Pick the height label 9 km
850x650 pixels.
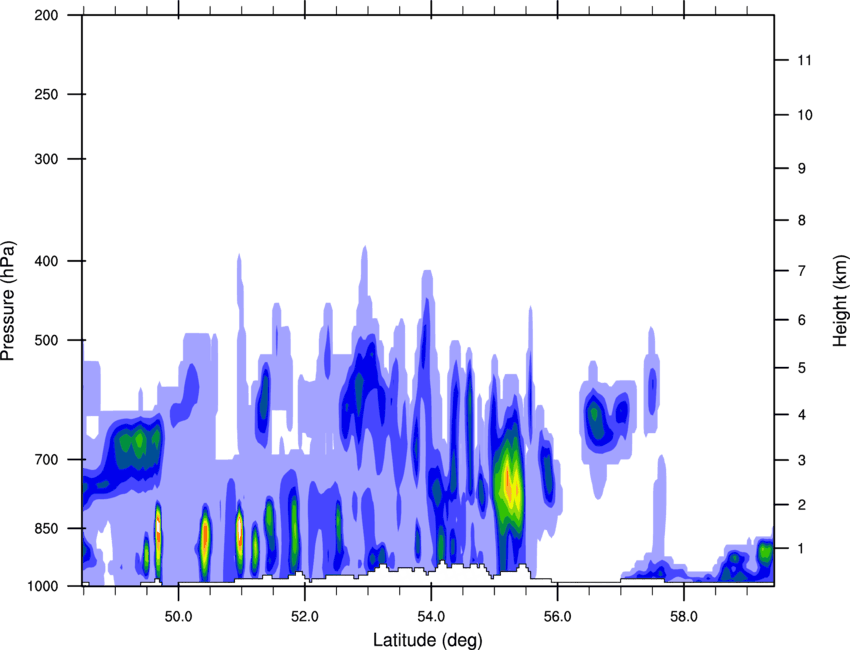[801, 169]
